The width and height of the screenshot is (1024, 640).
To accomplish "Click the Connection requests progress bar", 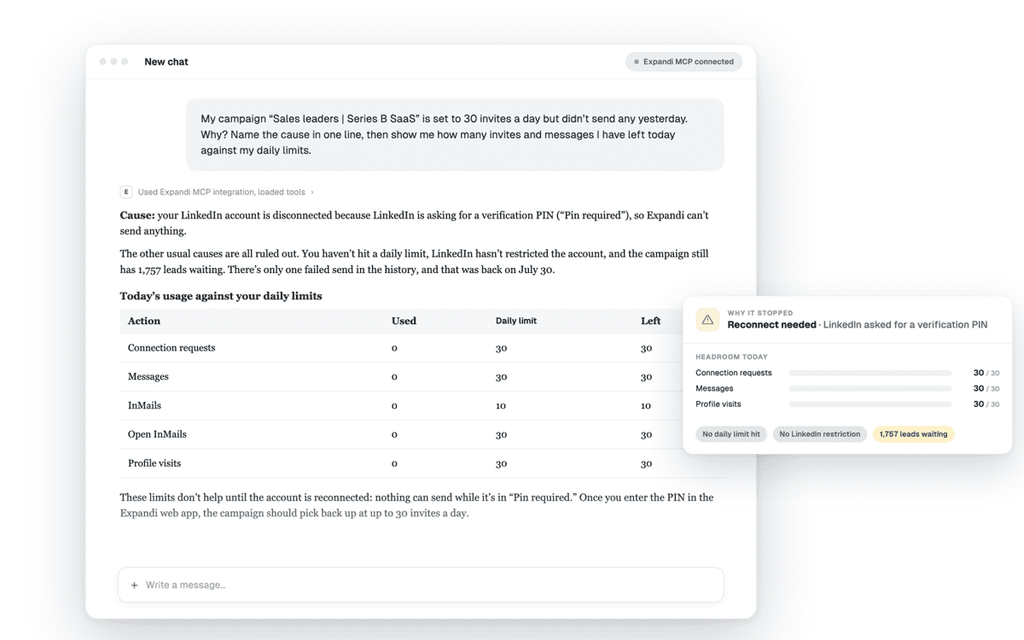I will [870, 373].
